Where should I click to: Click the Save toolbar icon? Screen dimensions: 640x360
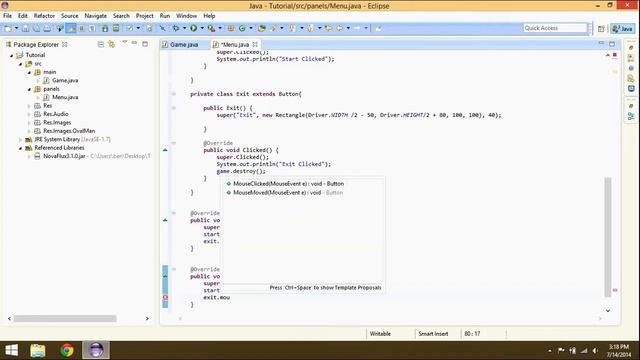point(25,28)
